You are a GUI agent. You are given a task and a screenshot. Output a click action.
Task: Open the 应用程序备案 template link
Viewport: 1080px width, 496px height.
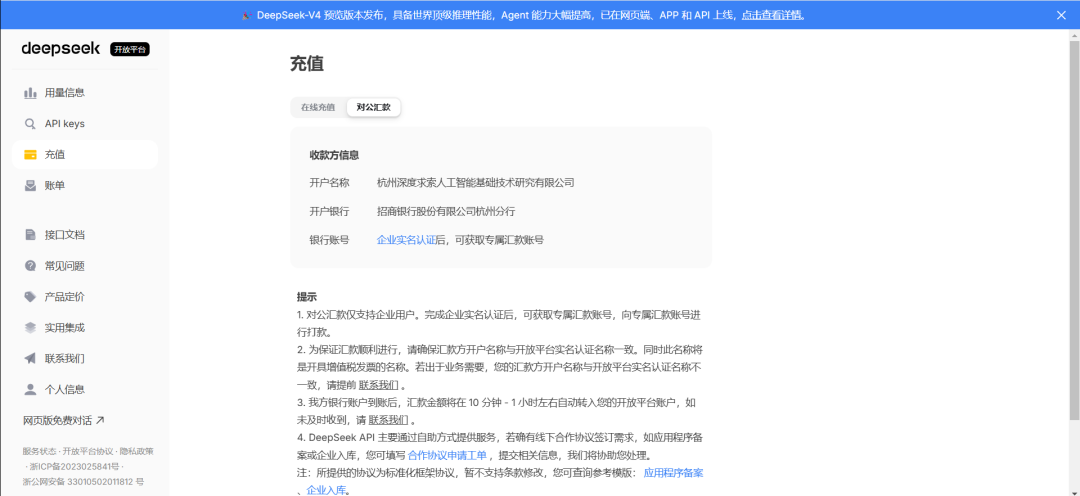(x=673, y=473)
